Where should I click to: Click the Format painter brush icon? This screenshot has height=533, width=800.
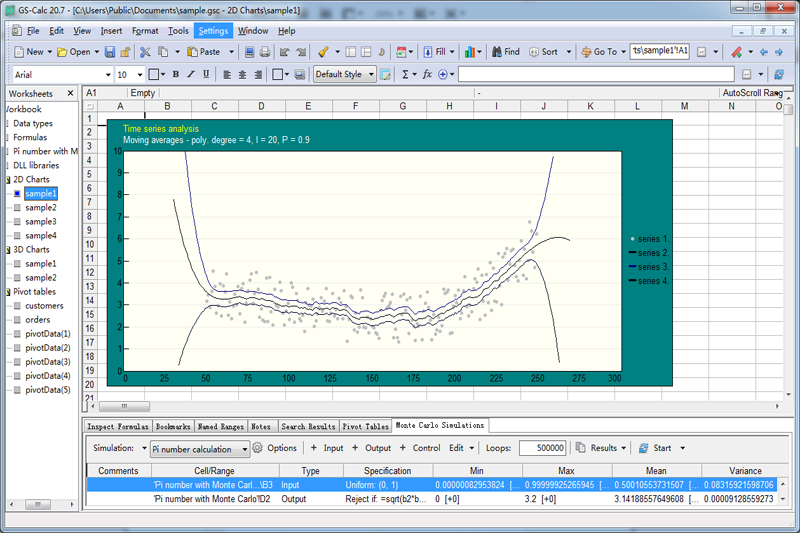point(323,52)
